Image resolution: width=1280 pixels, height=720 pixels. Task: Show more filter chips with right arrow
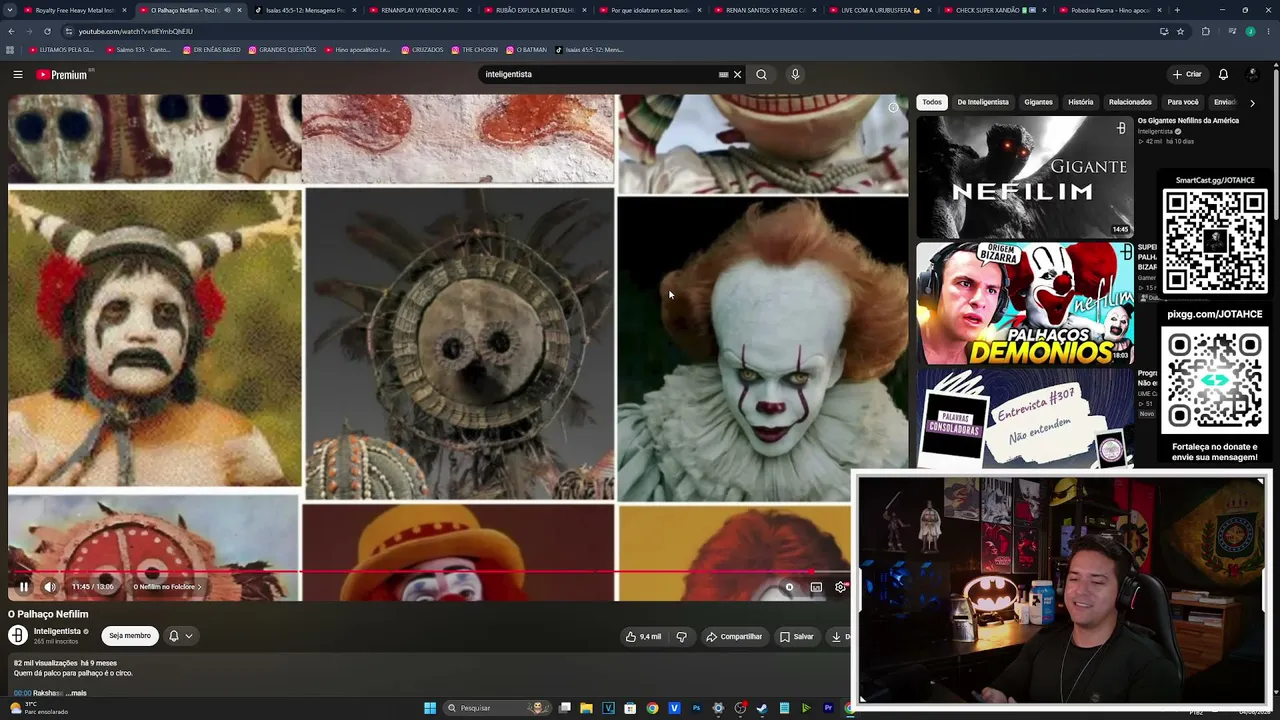pos(1252,102)
